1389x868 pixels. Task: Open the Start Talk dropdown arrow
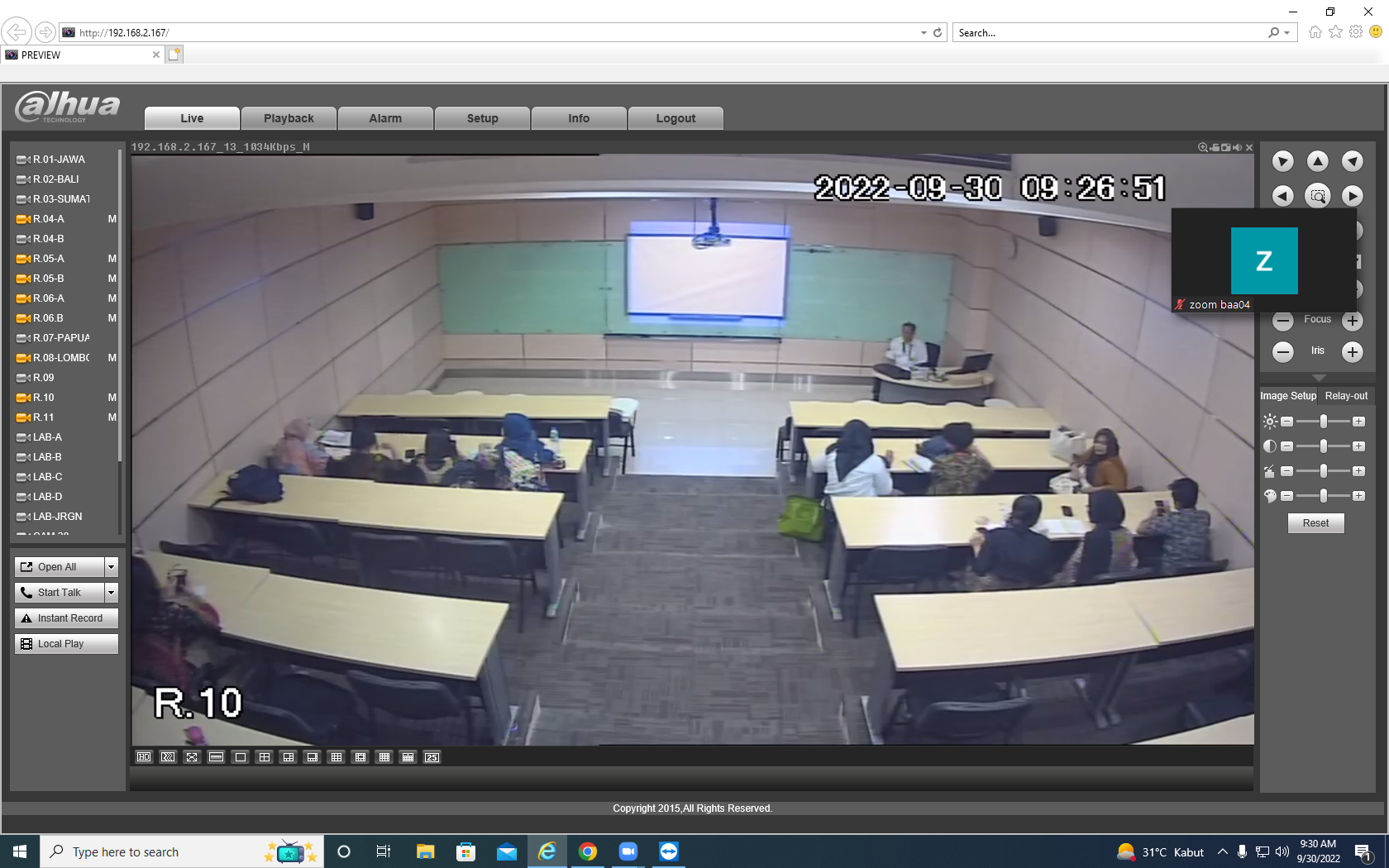(112, 593)
